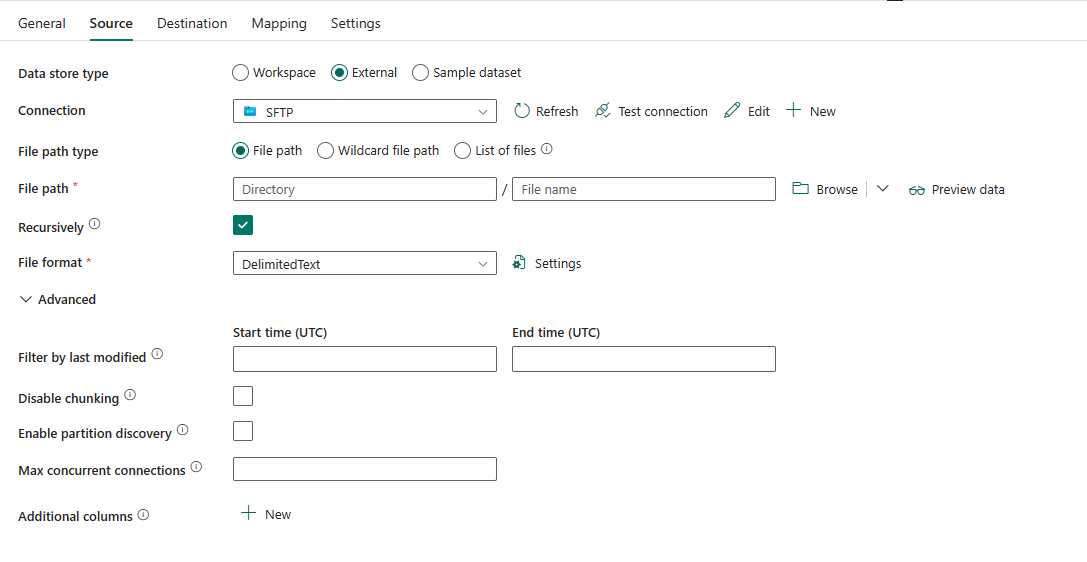Expand the Browse options chevron
Viewport: 1087px width, 562px height.
pos(882,189)
